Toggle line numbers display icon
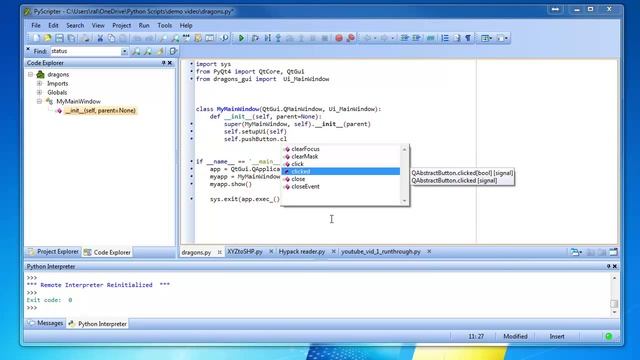The image size is (640, 360). point(445,38)
